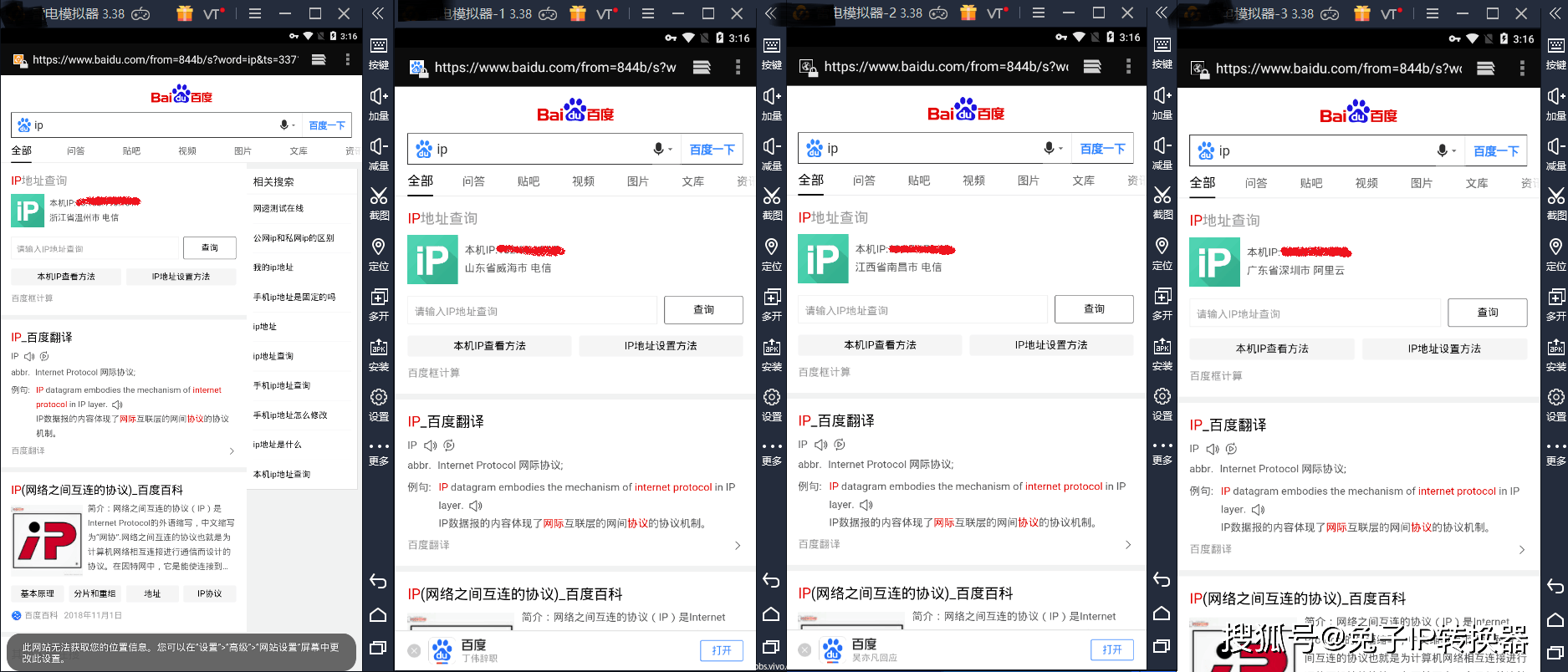Click gamepad icon in first emulator title bar

pos(140,13)
